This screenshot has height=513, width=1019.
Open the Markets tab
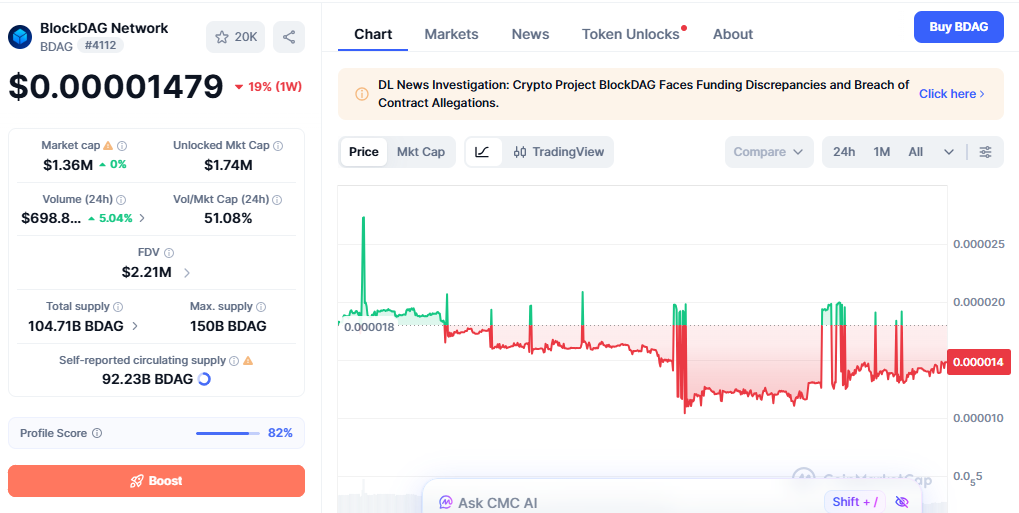click(451, 34)
